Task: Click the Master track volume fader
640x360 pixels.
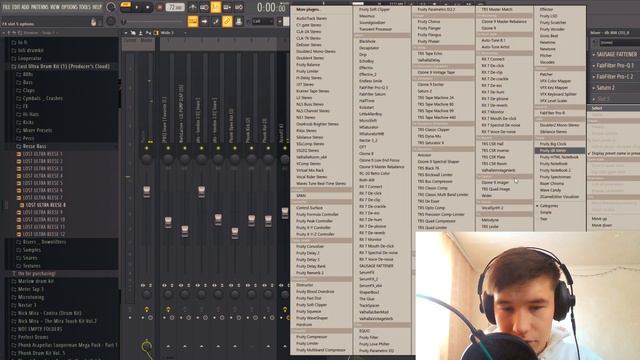Action: click(147, 192)
